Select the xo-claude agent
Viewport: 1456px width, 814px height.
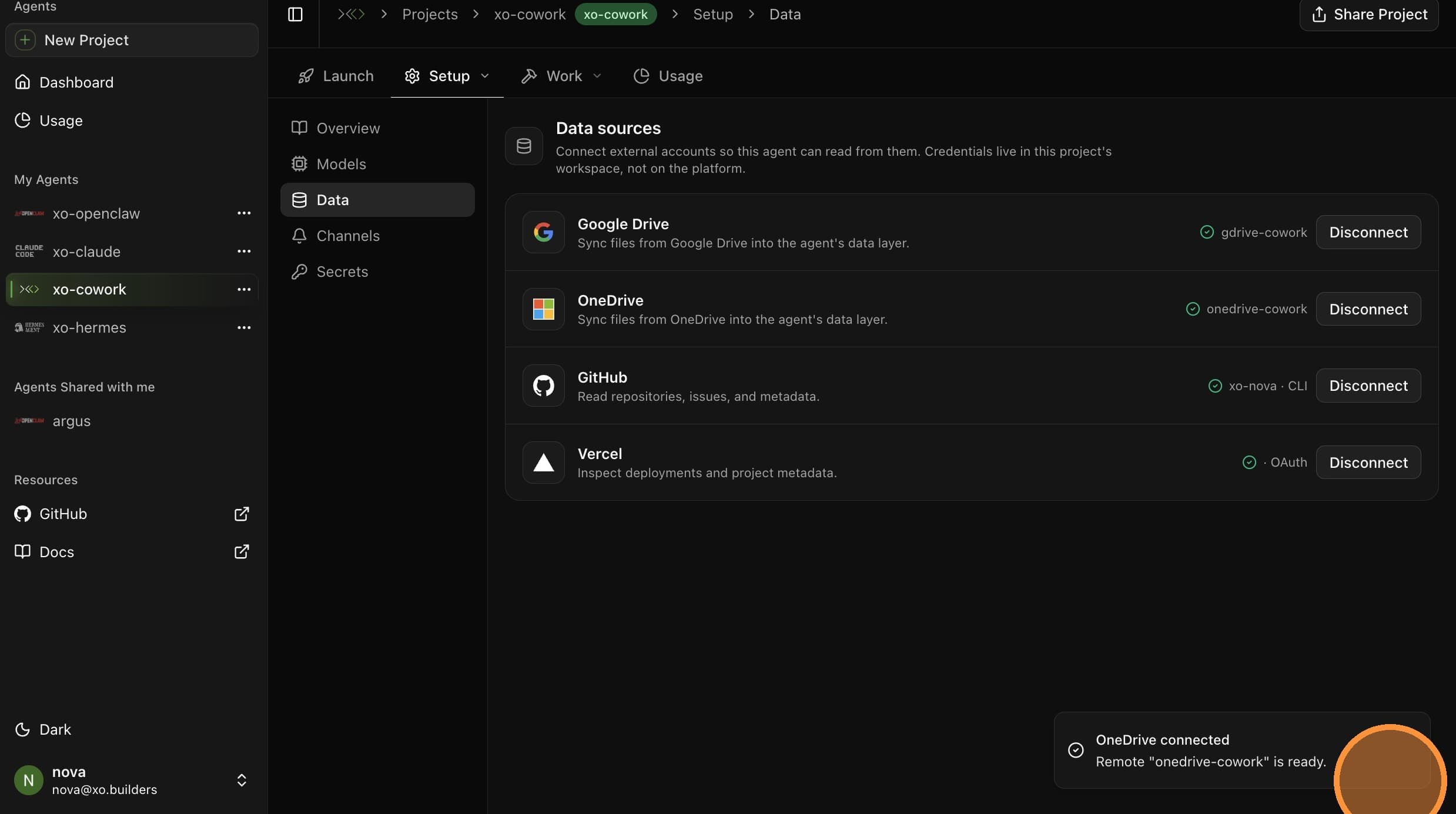click(x=86, y=252)
